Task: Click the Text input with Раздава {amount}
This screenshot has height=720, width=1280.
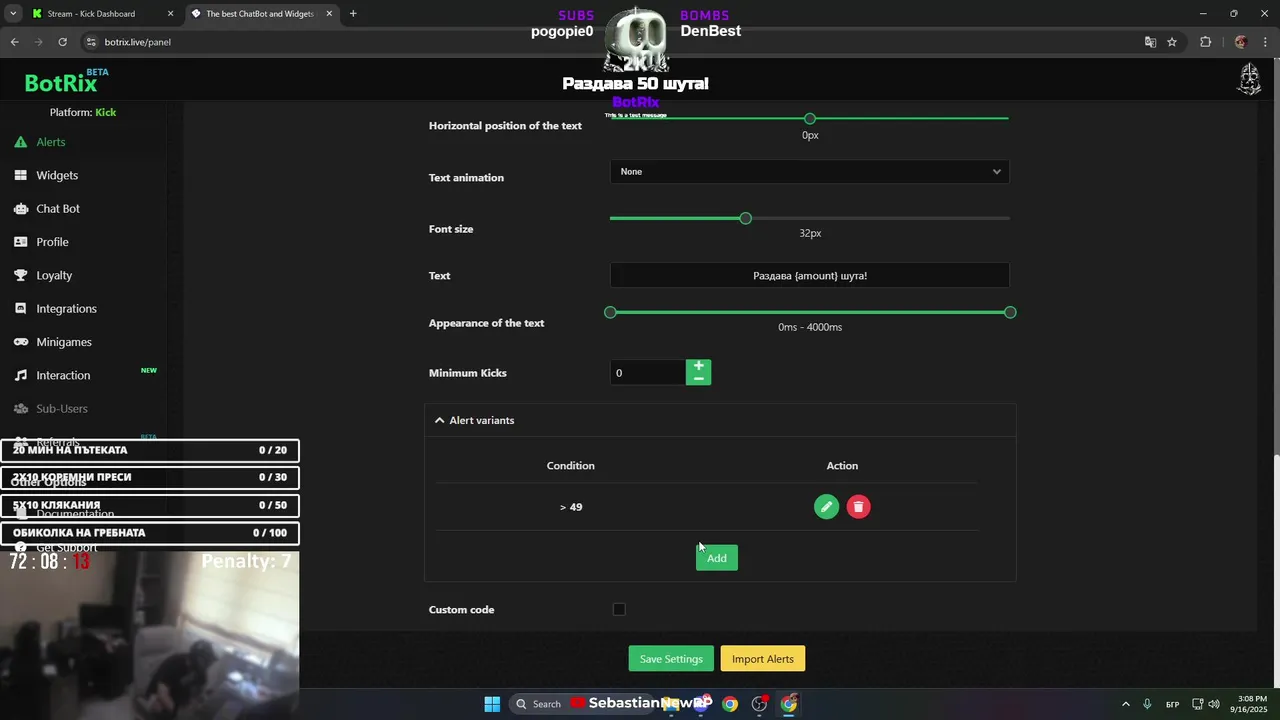Action: pyautogui.click(x=809, y=275)
